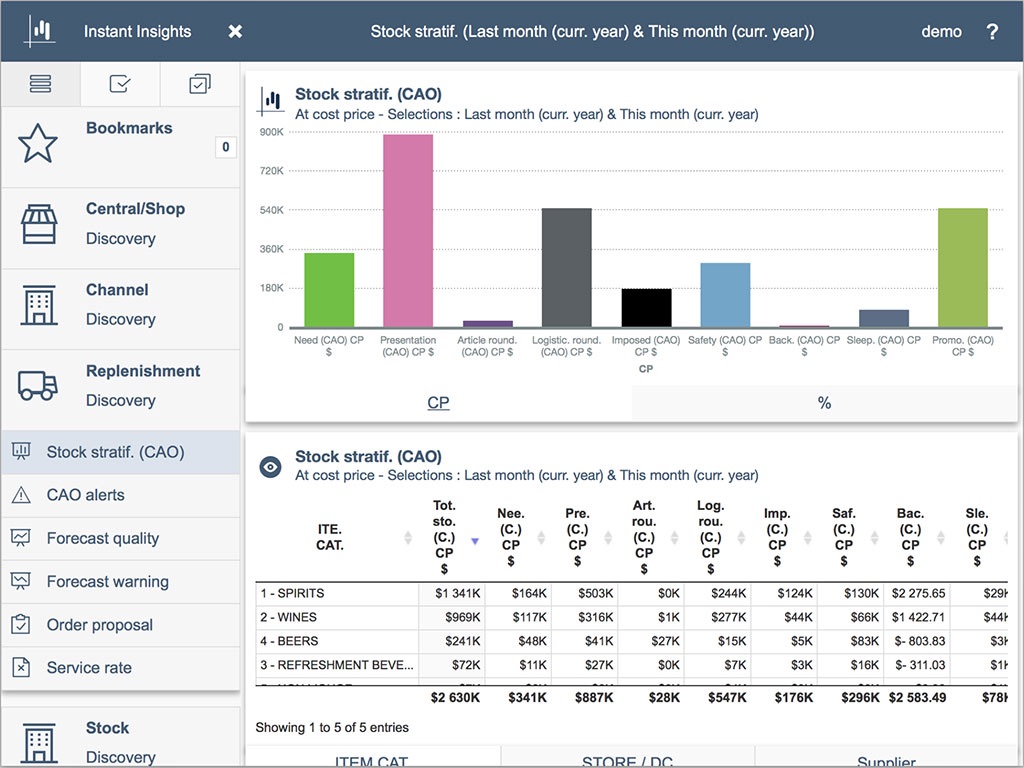Click the Instant Insights logo icon
The width and height of the screenshot is (1024, 768).
[40, 31]
